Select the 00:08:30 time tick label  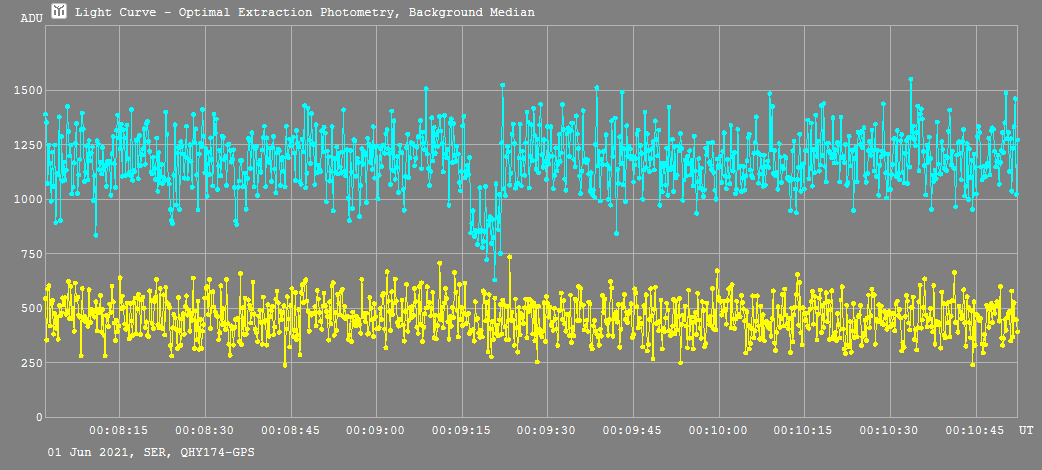[204, 430]
